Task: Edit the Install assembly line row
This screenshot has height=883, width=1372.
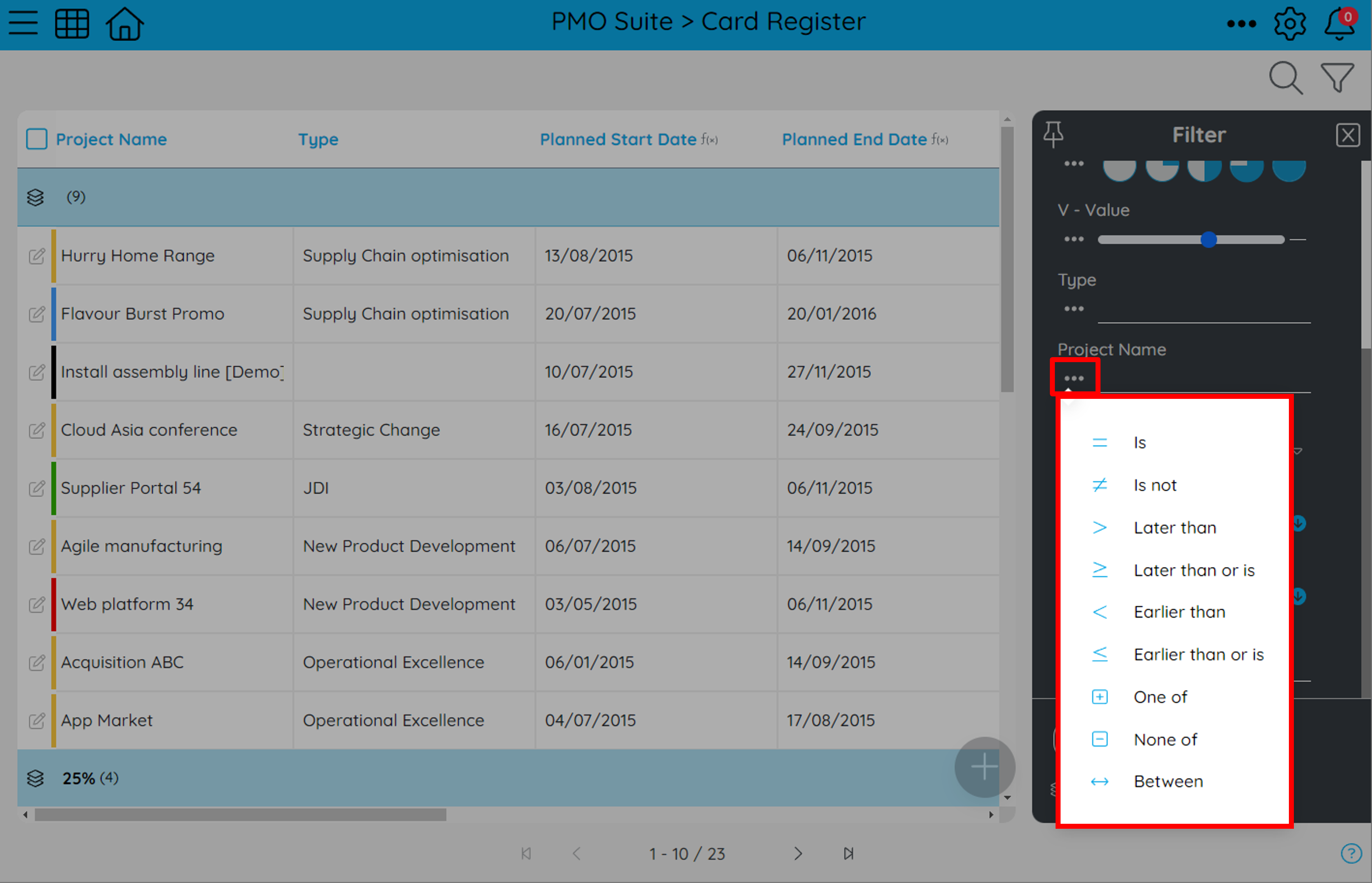Action: [x=37, y=372]
